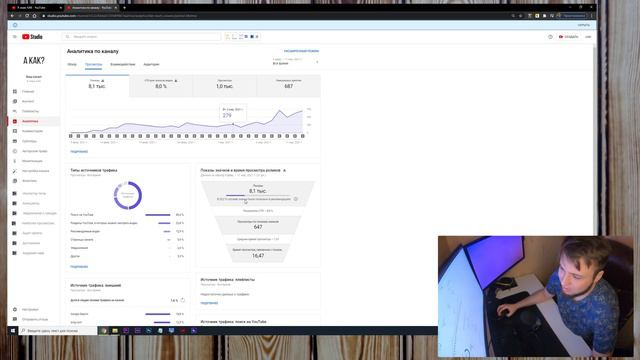640x360 pixels.
Task: Open the Настройка канала sidebar icon
Action: 15,171
